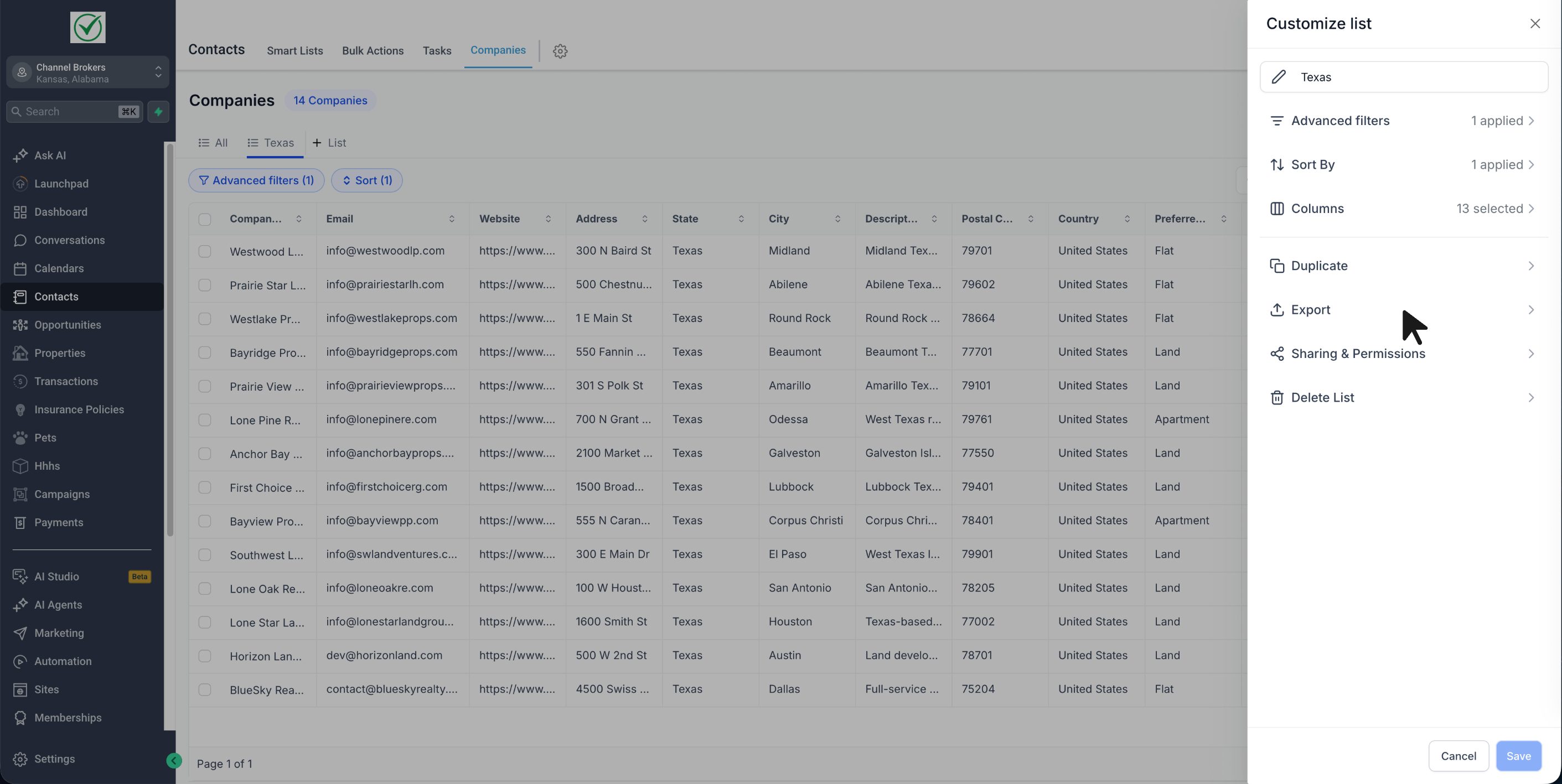Tick the checkbox for Westwood row
This screenshot has width=1562, height=784.
(205, 251)
